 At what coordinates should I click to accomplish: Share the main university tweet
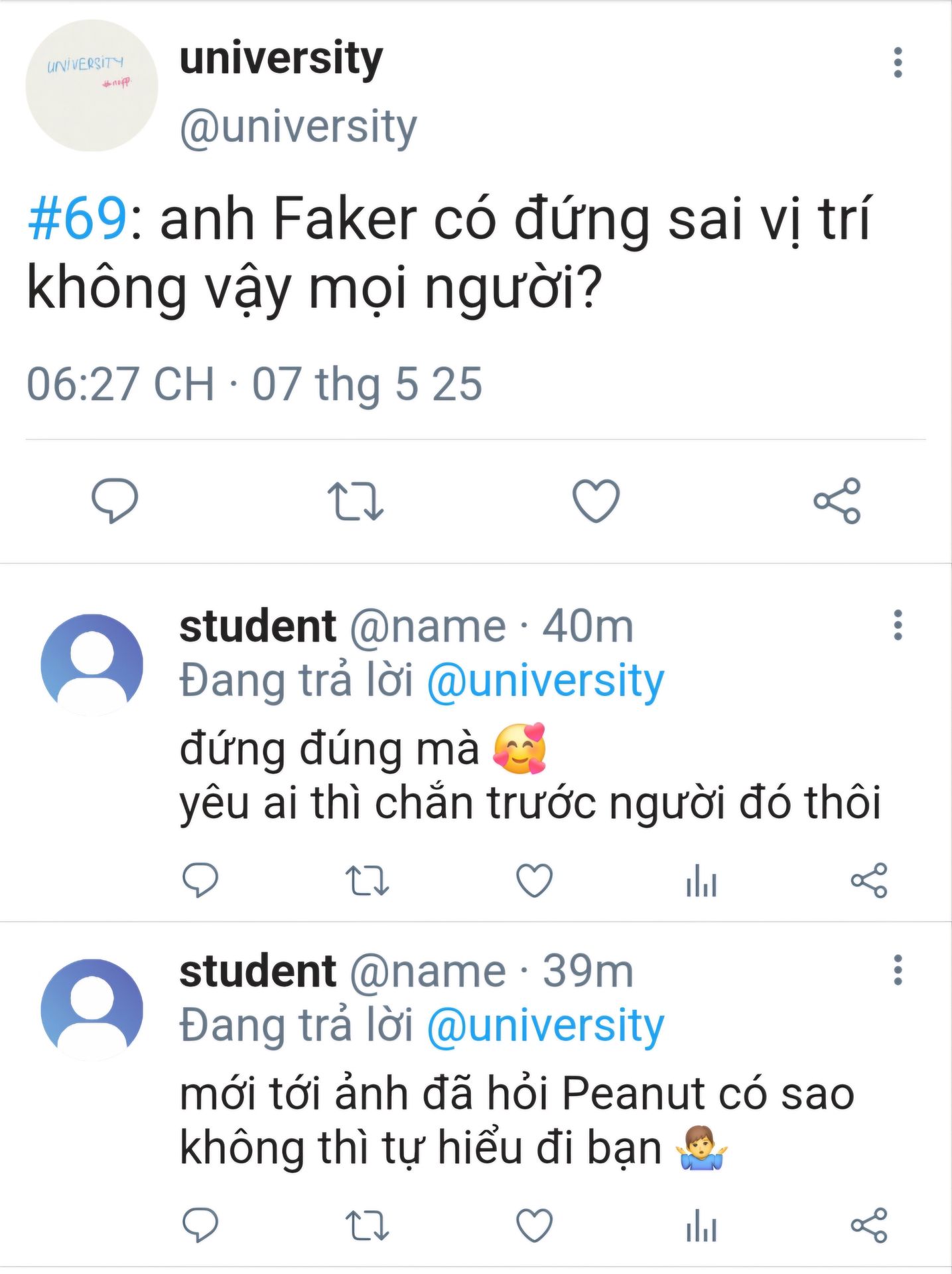coord(837,500)
